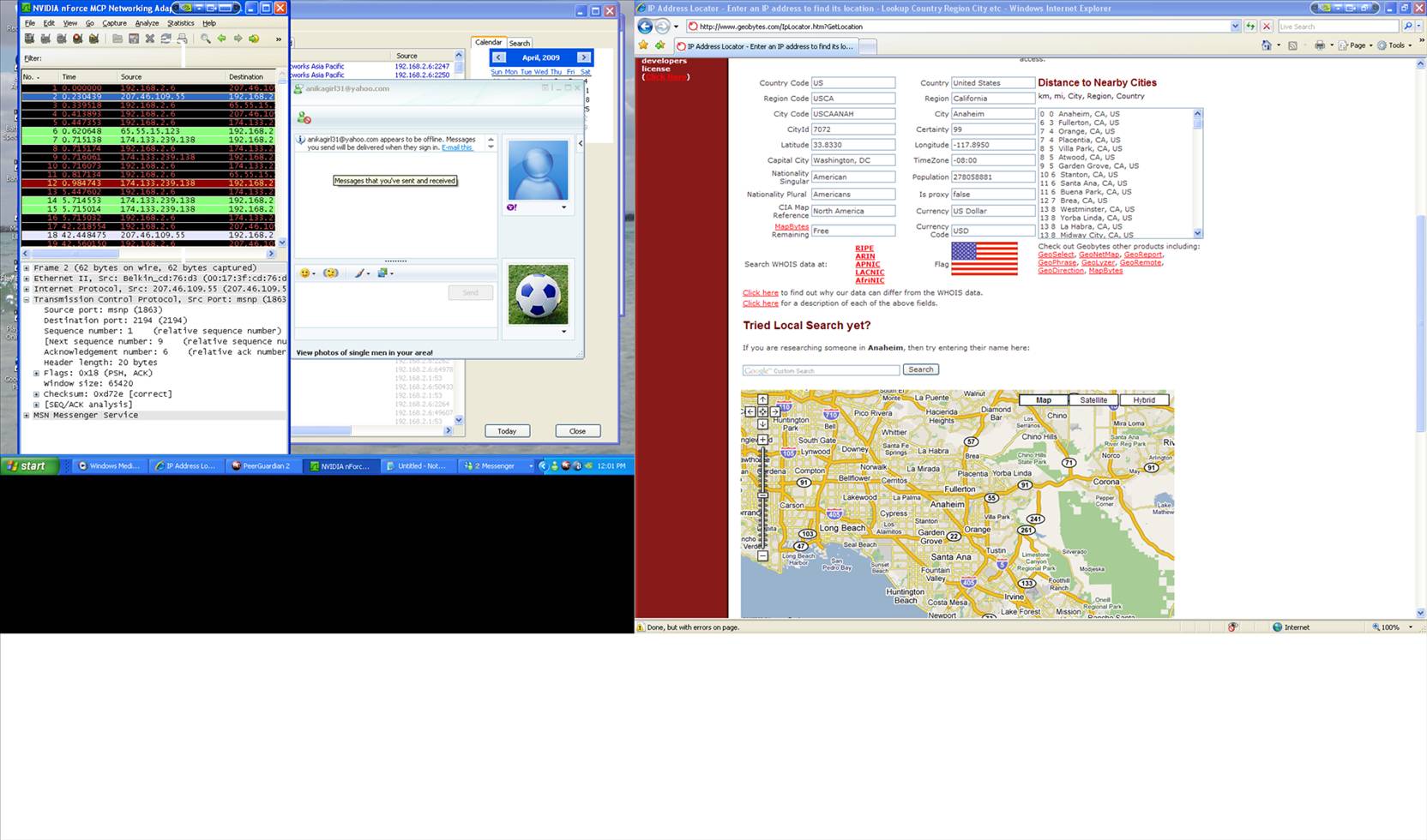Viewport: 1427px width, 840px height.
Task: Click the IE Print icon
Action: click(1319, 45)
